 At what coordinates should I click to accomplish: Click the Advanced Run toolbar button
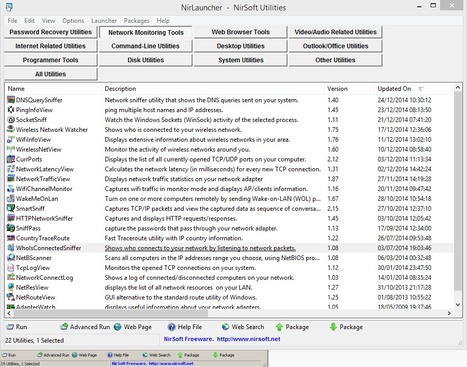[x=85, y=327]
